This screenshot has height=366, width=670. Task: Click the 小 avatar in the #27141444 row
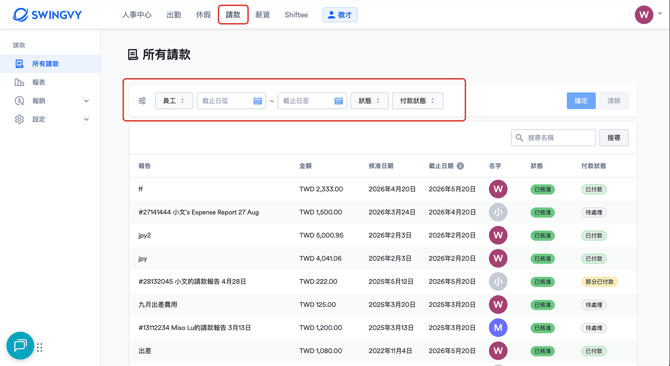498,212
